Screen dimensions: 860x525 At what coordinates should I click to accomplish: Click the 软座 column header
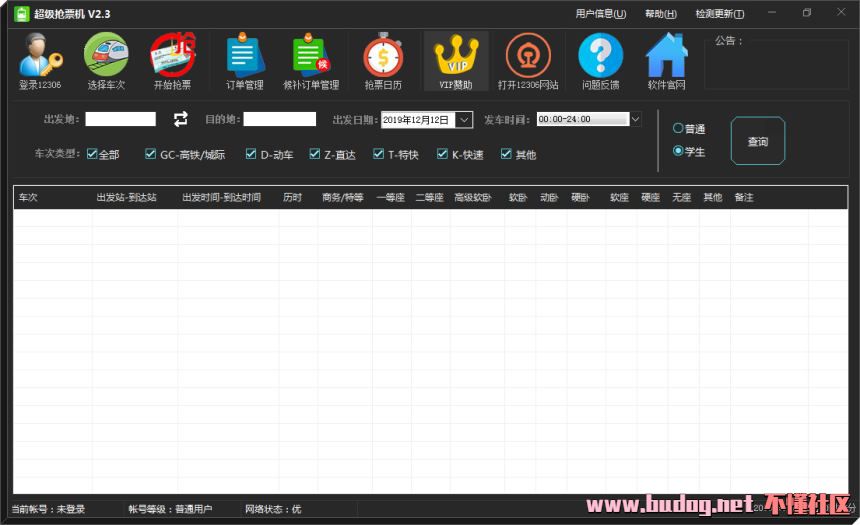pos(619,197)
